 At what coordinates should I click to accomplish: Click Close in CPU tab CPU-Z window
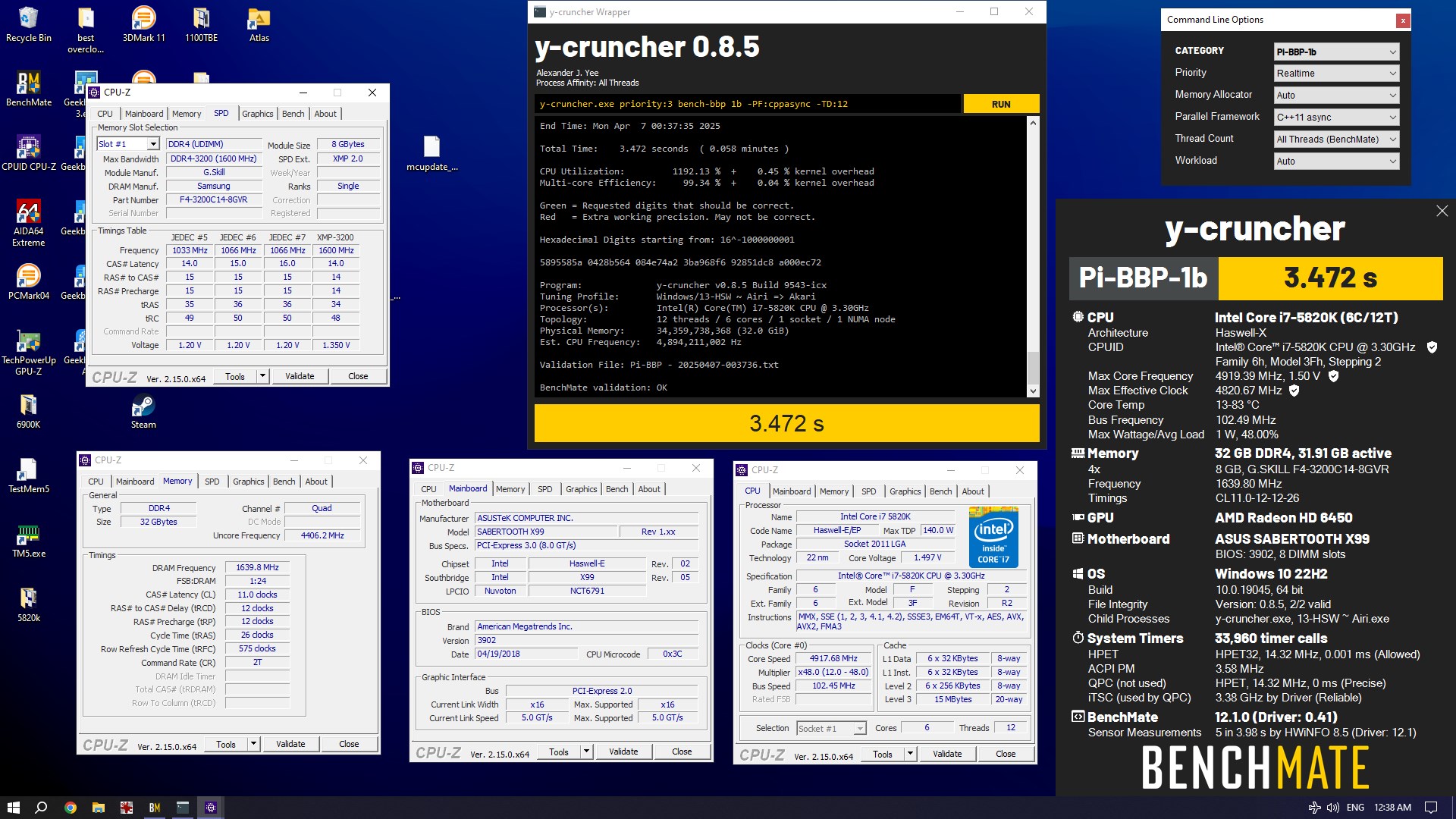pos(1006,754)
